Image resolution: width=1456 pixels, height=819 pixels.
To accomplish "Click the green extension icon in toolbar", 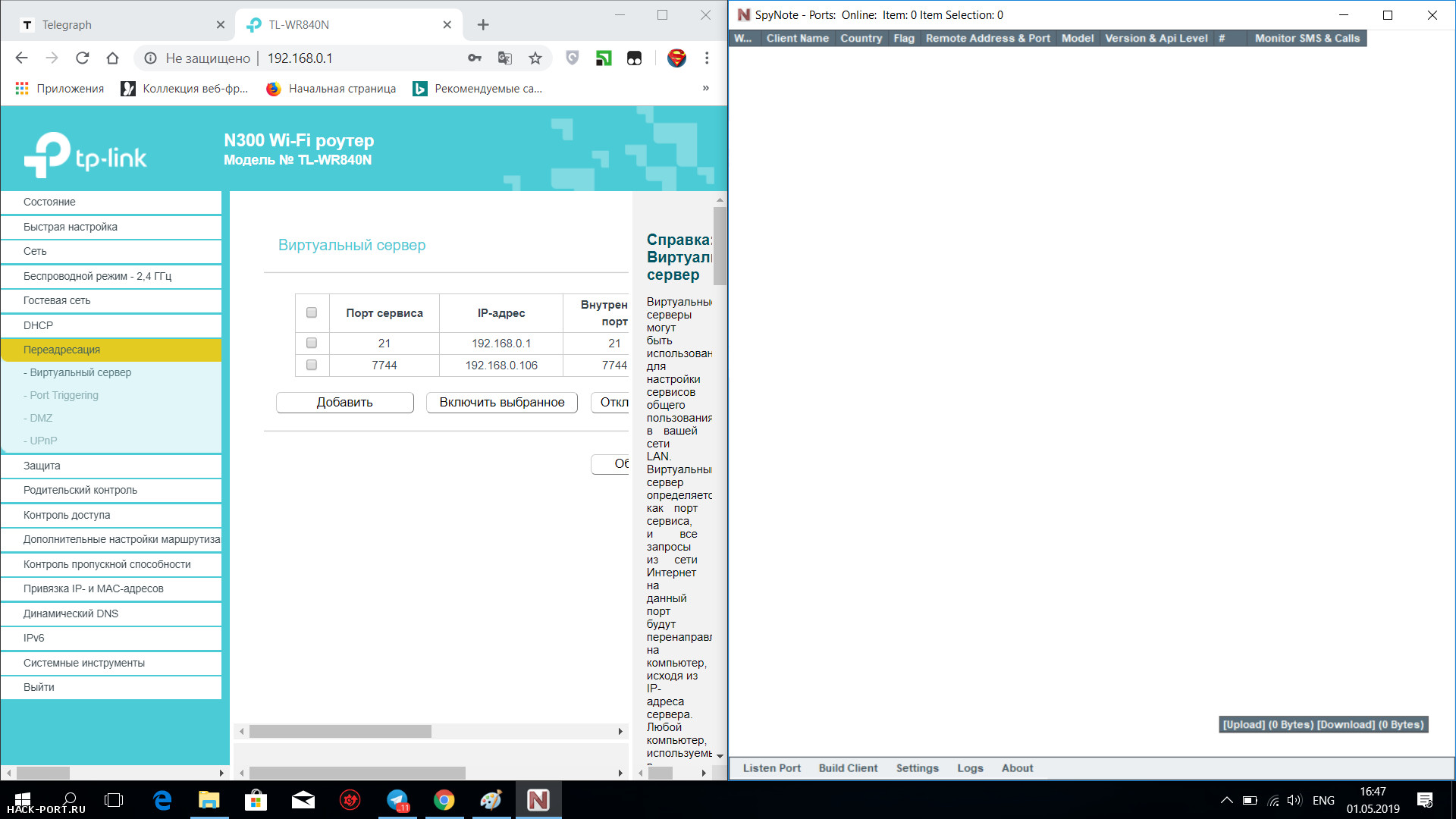I will [x=604, y=58].
